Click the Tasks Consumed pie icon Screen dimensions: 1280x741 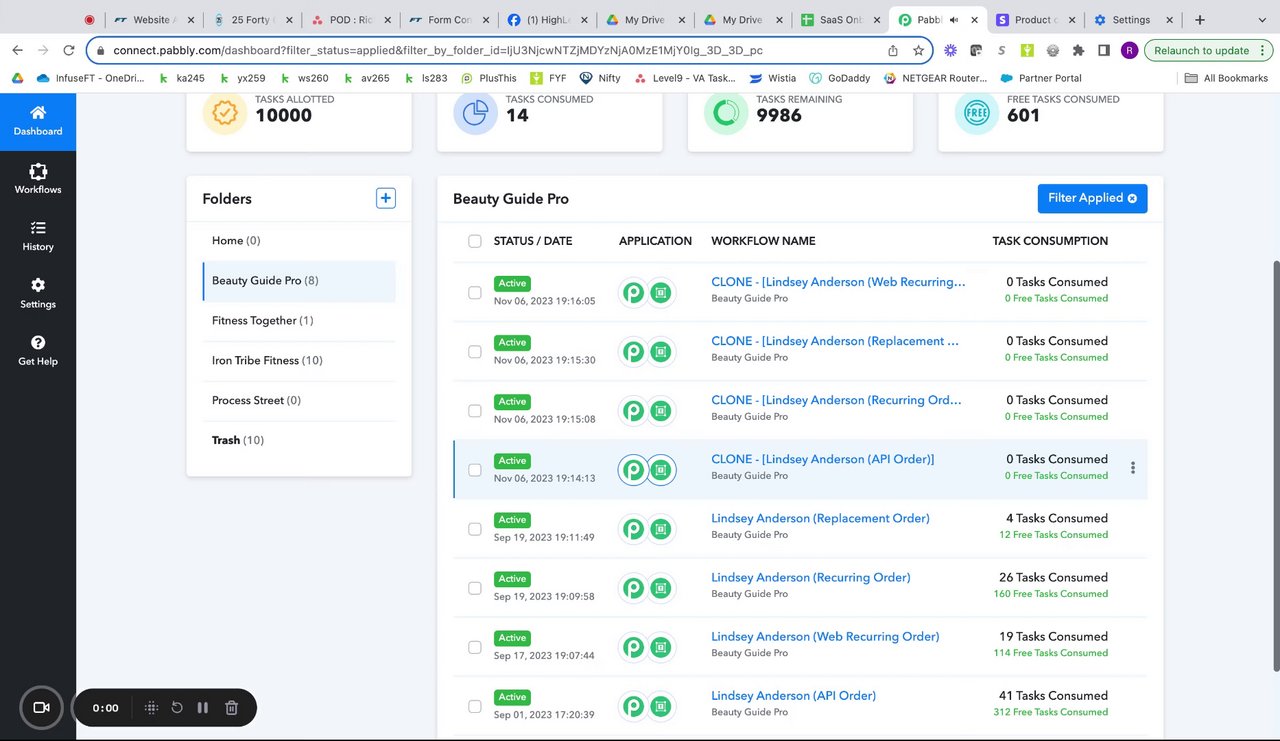475,114
